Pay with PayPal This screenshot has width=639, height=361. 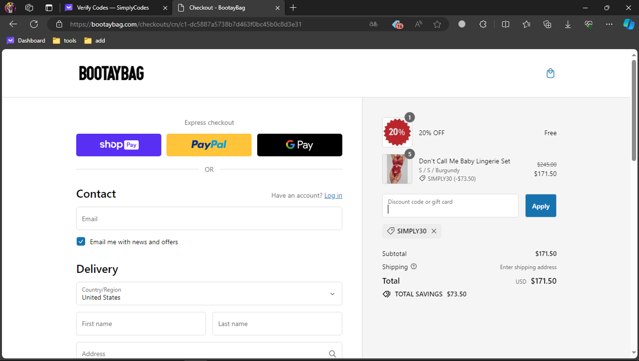pos(209,145)
